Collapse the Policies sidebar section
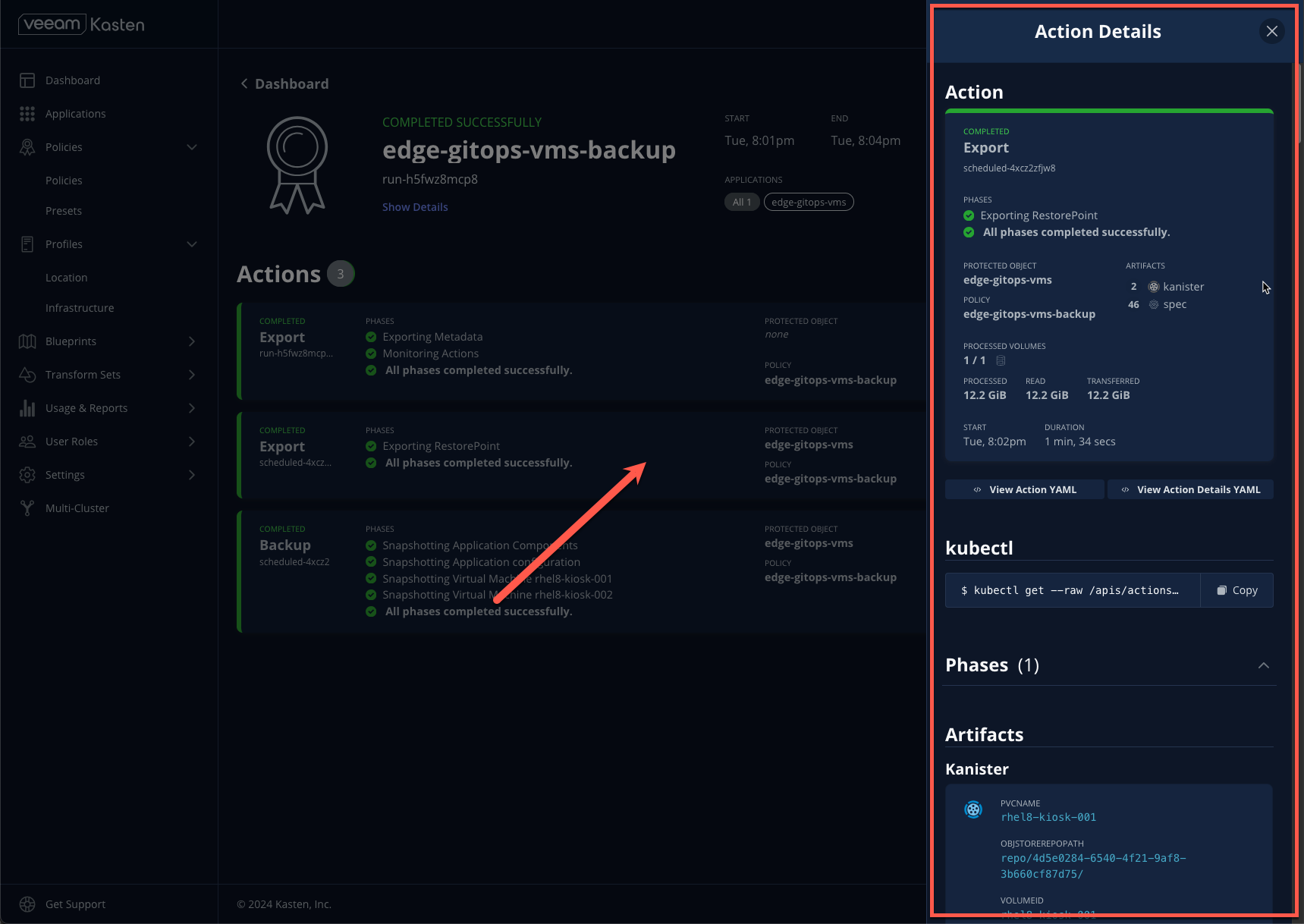 coord(192,147)
